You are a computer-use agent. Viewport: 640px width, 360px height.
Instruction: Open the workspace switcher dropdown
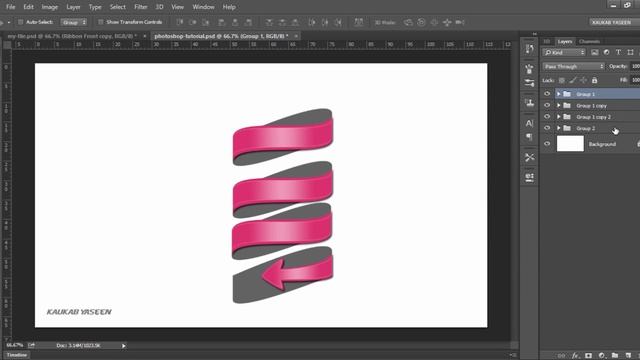614,22
